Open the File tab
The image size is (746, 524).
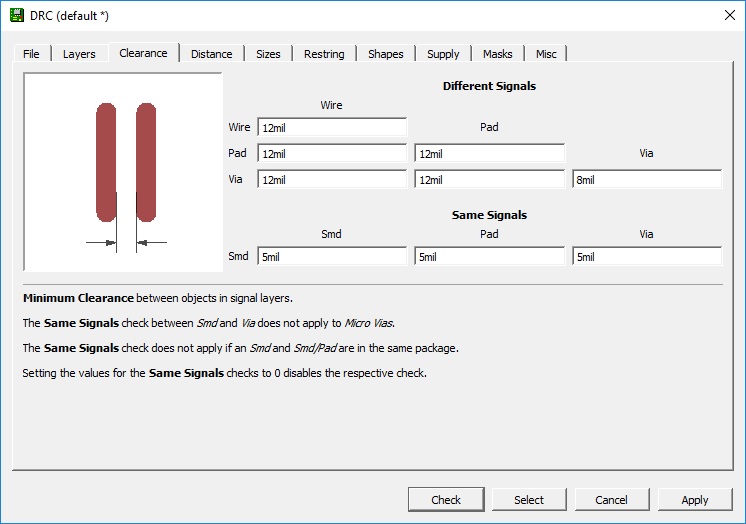31,54
